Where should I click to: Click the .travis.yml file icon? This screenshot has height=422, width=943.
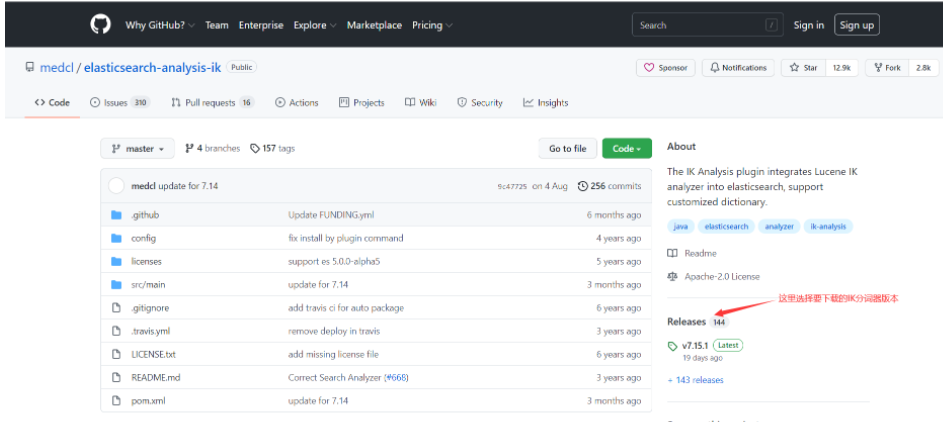[x=117, y=331]
